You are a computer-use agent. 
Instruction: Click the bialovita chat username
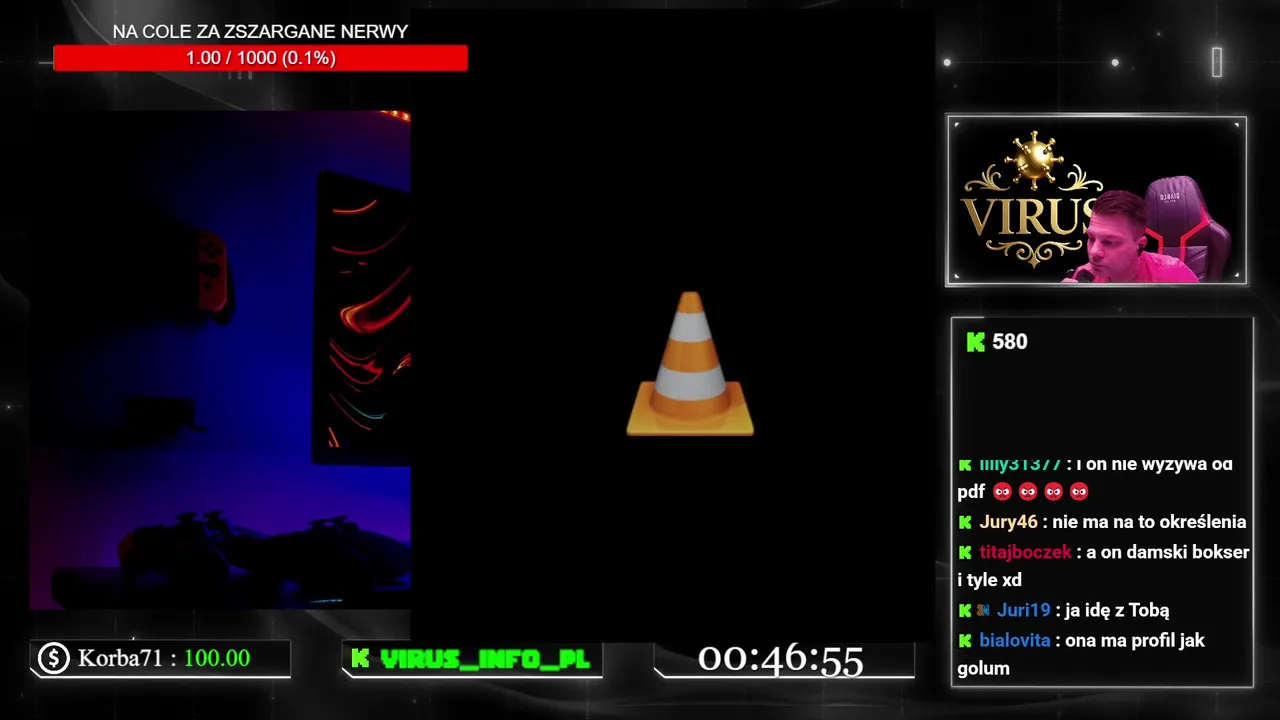(x=1015, y=640)
